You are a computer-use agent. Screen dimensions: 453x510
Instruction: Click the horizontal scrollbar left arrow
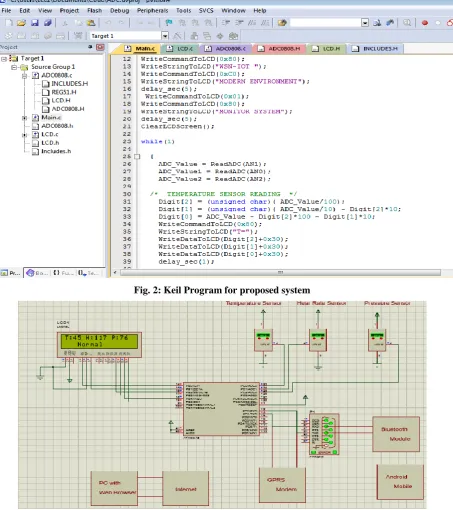coord(115,273)
